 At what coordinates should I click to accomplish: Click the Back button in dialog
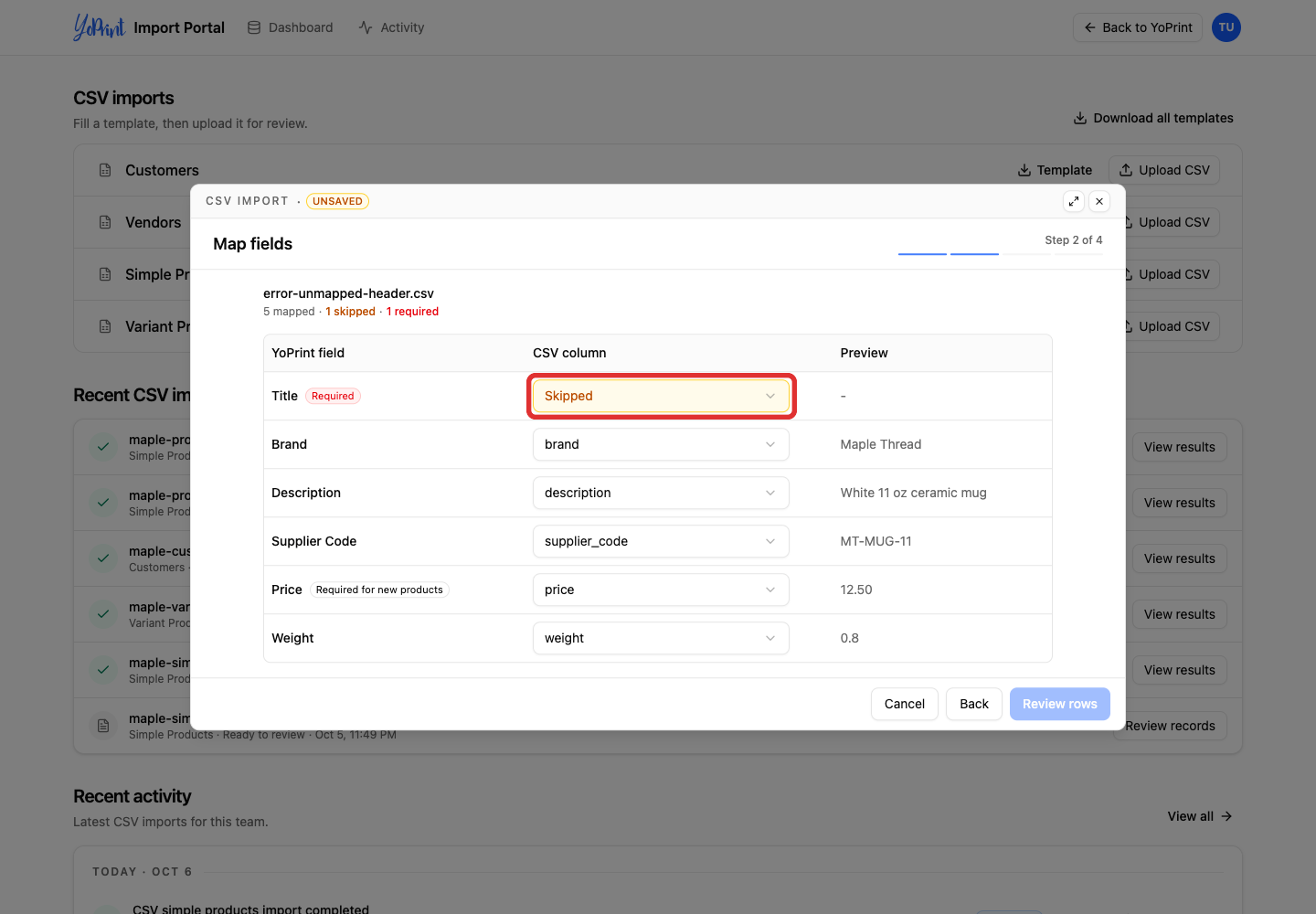point(974,704)
